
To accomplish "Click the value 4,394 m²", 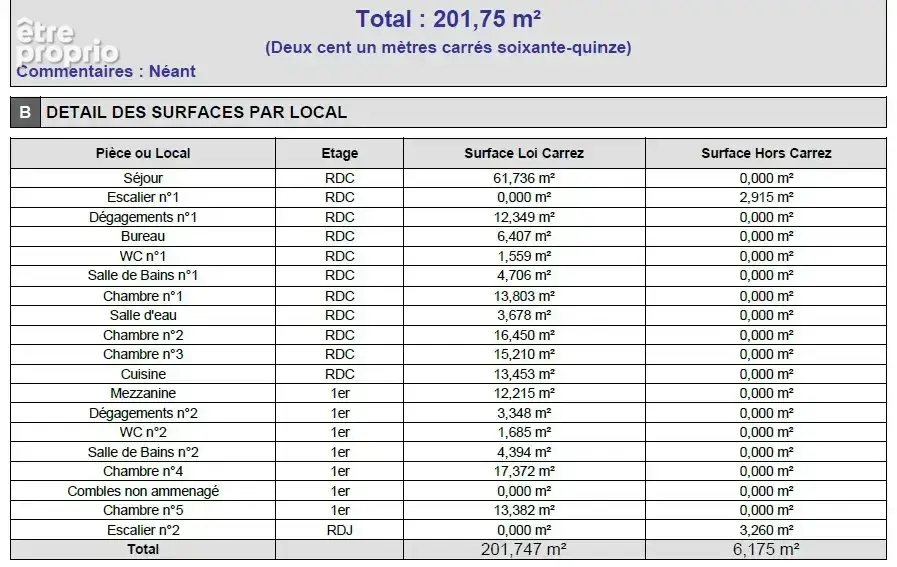I will point(524,453).
